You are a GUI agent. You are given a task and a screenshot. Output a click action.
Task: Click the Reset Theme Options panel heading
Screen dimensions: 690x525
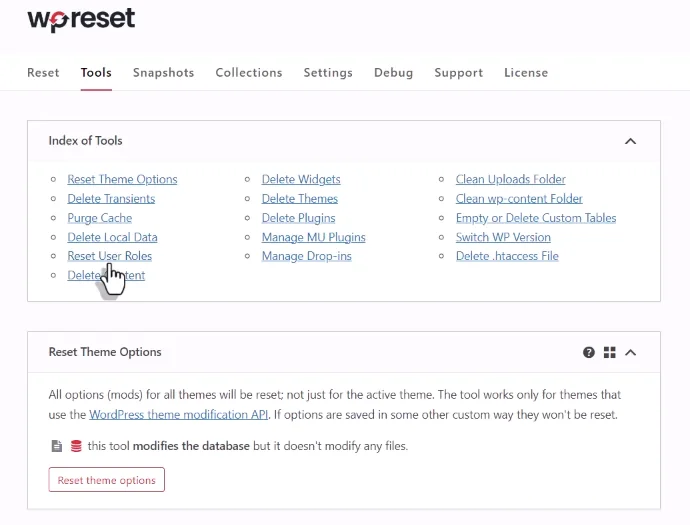pos(105,352)
